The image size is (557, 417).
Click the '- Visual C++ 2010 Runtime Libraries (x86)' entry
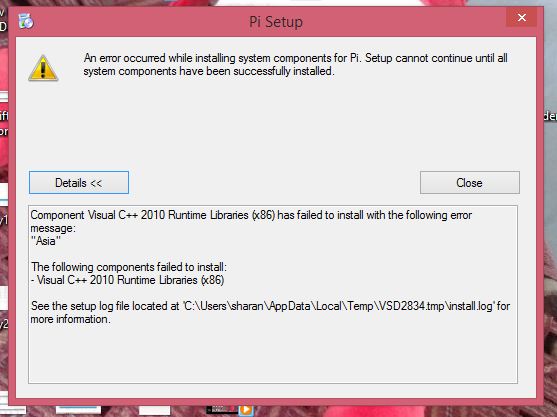click(x=127, y=280)
